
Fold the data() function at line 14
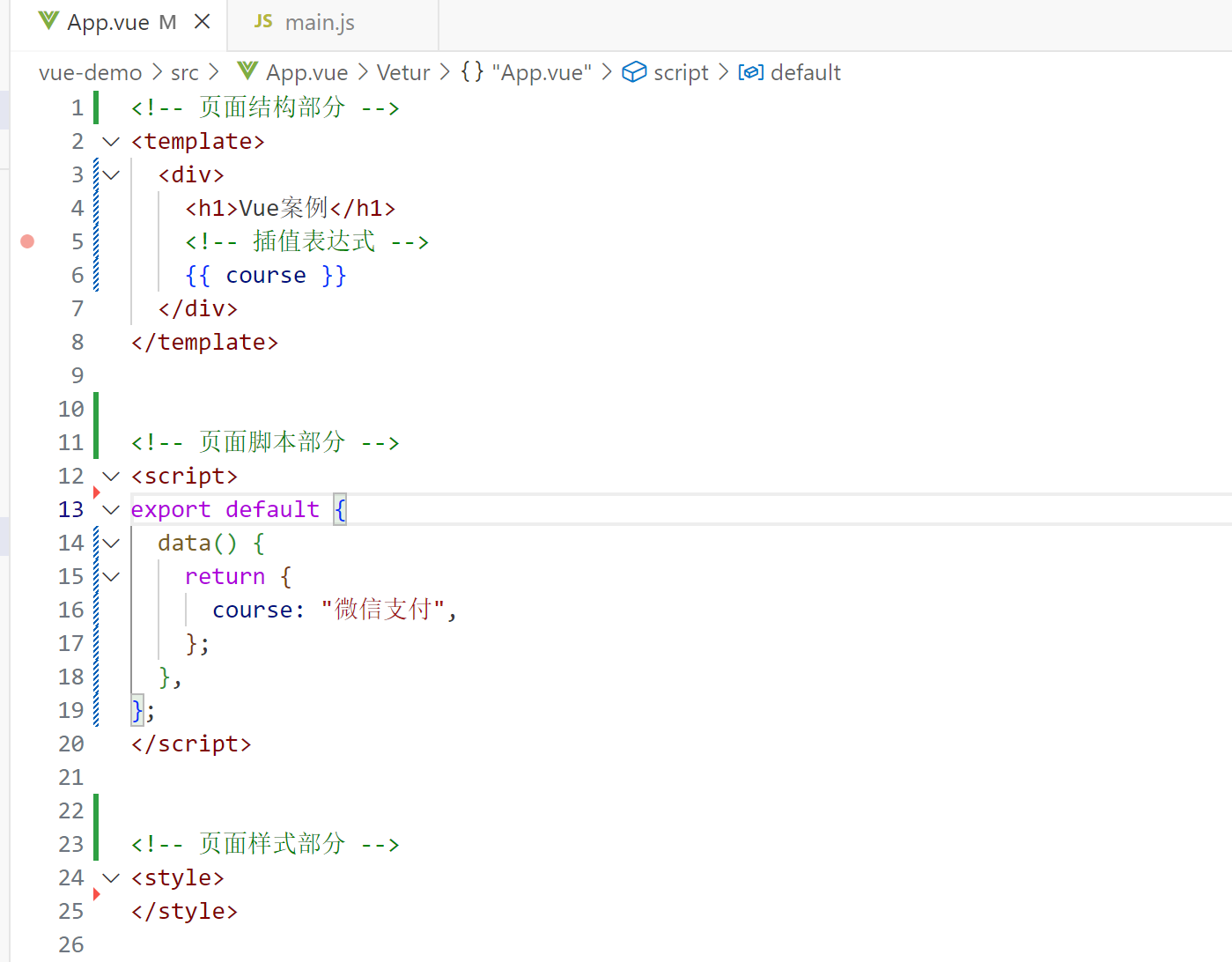111,543
